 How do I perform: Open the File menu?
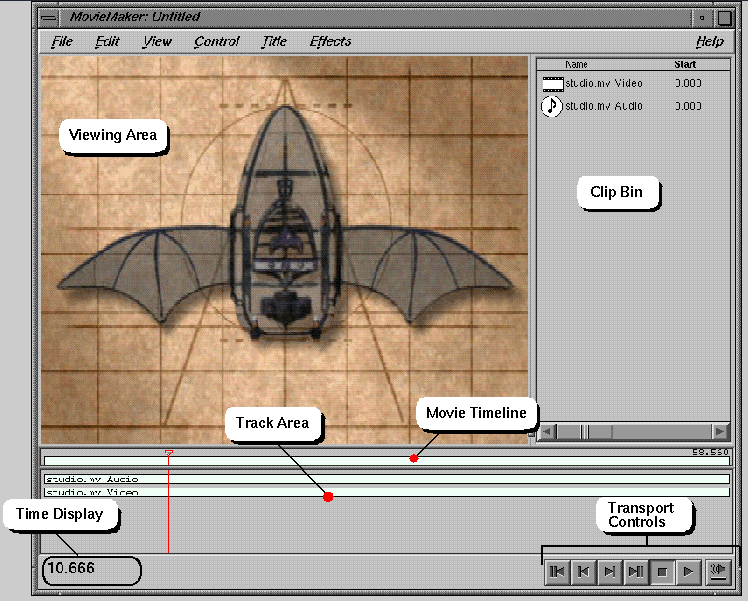[62, 41]
